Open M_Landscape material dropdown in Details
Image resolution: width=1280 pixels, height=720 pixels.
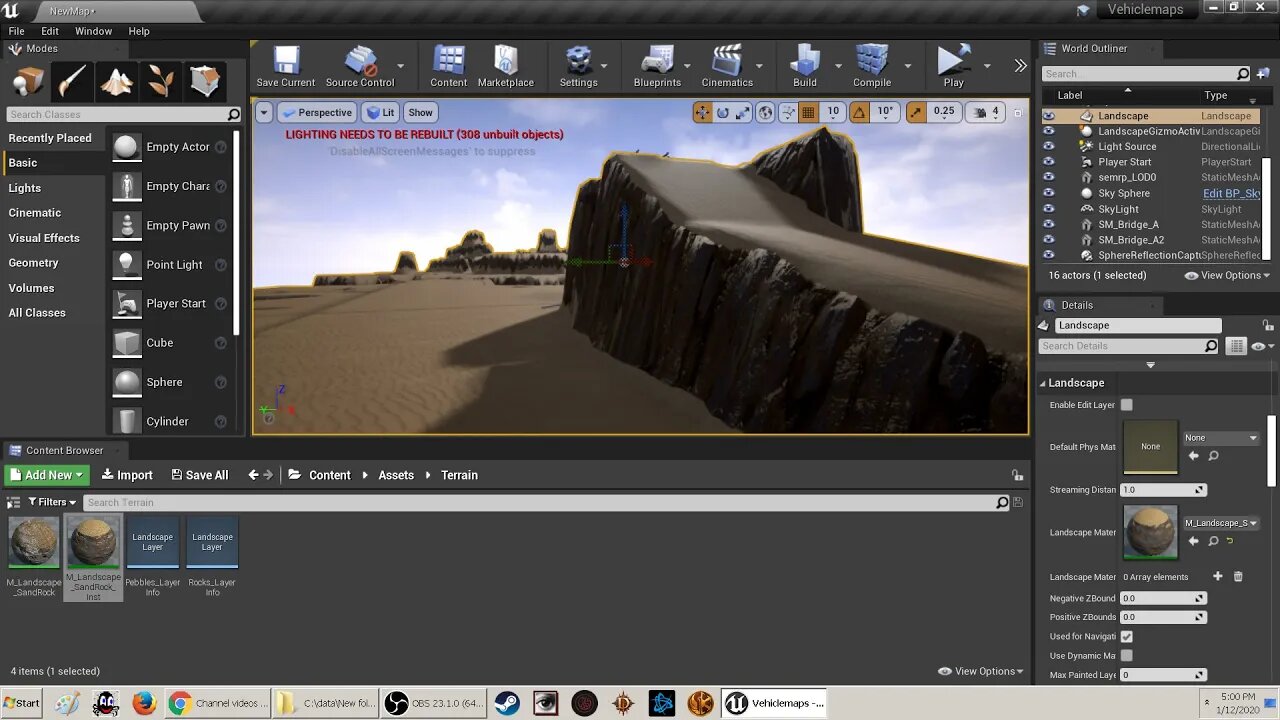pos(1221,523)
